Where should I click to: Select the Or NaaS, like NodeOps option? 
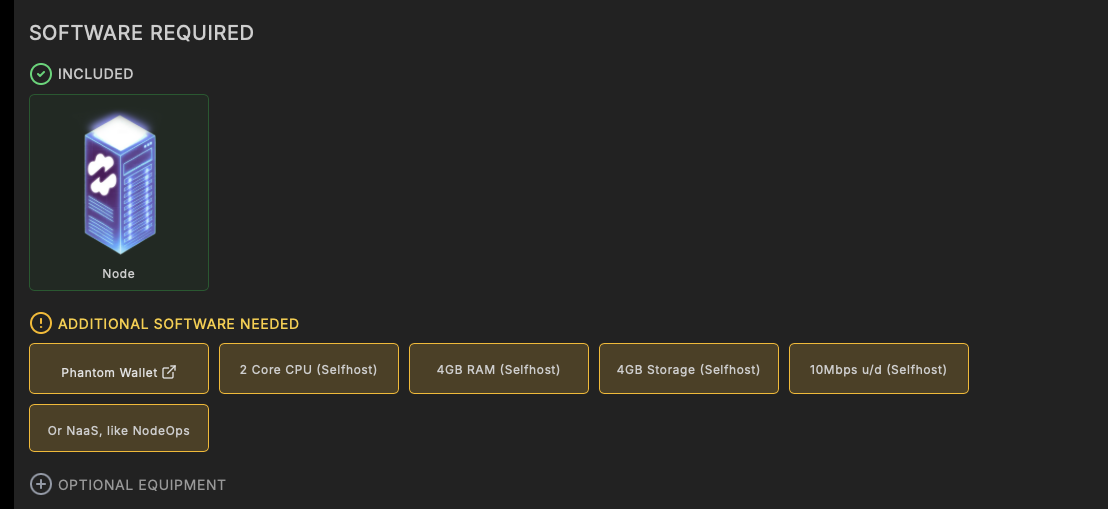(x=119, y=431)
